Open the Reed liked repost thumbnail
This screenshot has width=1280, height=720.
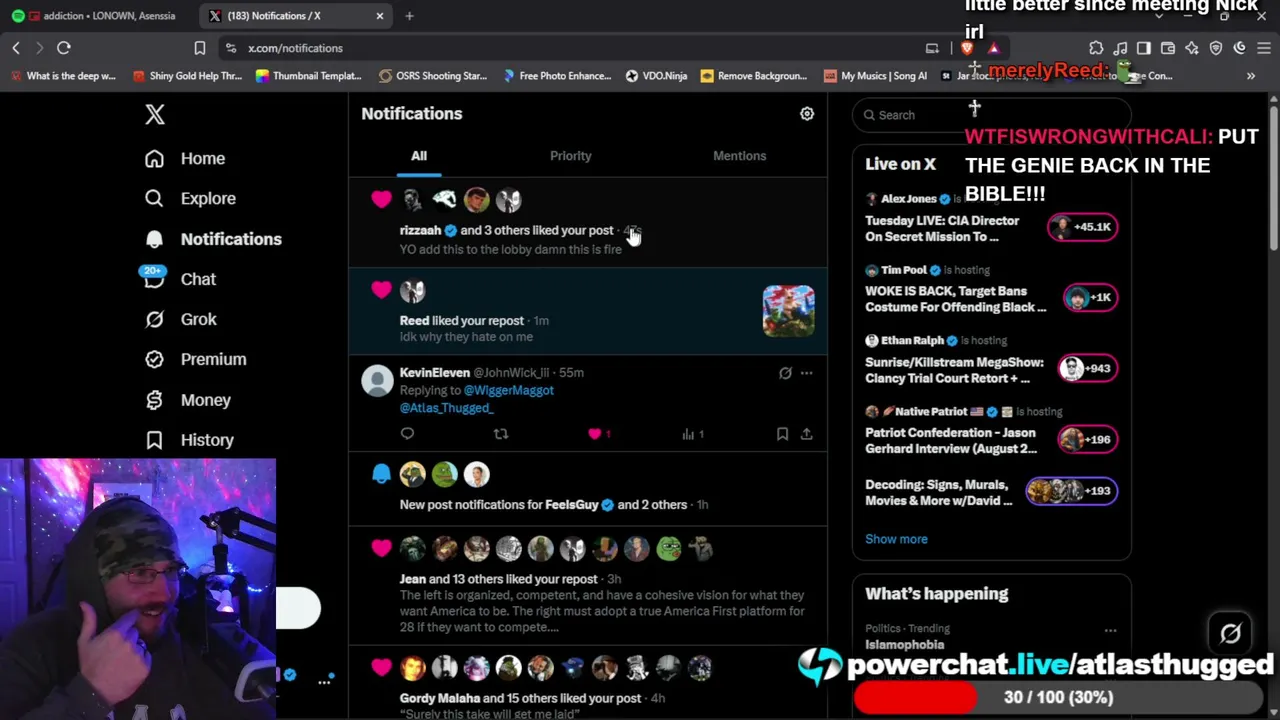coord(788,310)
